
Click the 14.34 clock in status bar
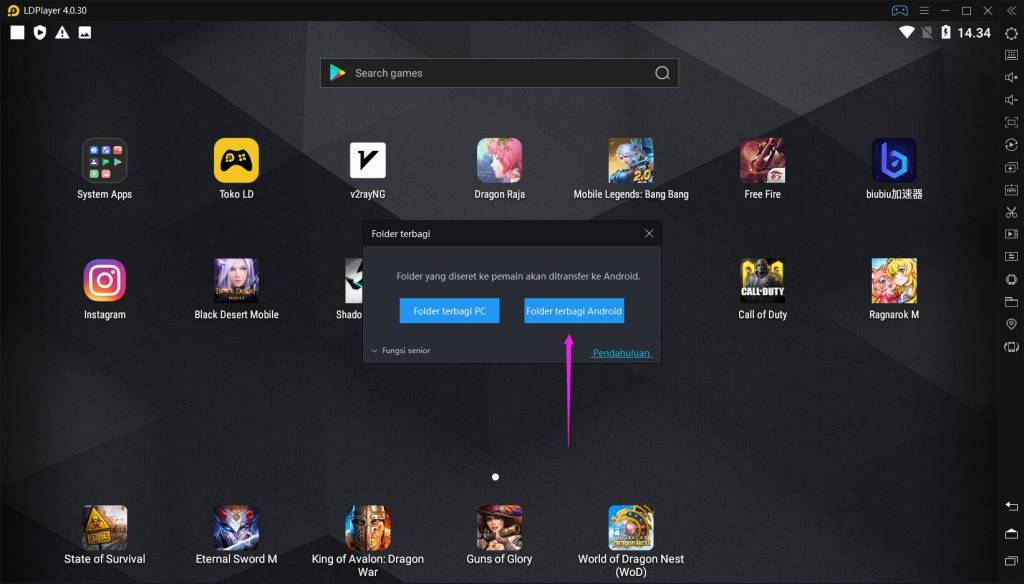click(x=974, y=33)
